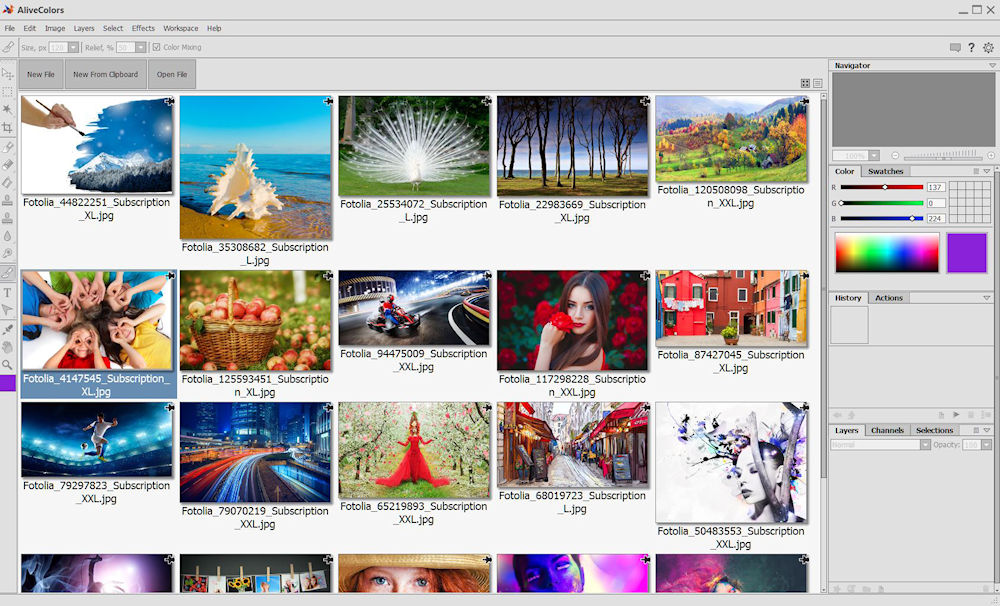The height and width of the screenshot is (606, 1000).
Task: Choose the Magic Wand tool
Action: [x=7, y=109]
